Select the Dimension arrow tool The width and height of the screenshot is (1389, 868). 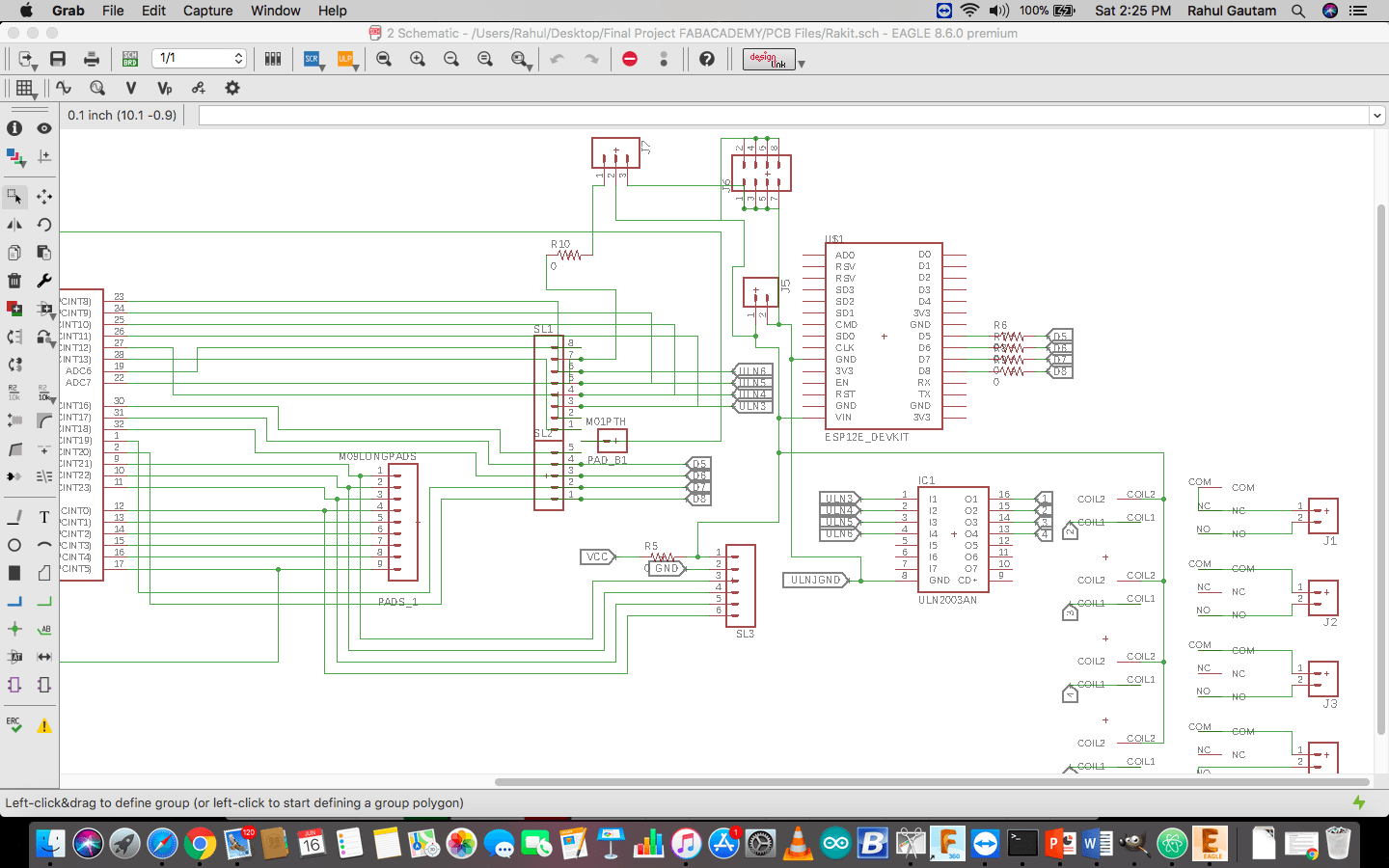(x=44, y=658)
